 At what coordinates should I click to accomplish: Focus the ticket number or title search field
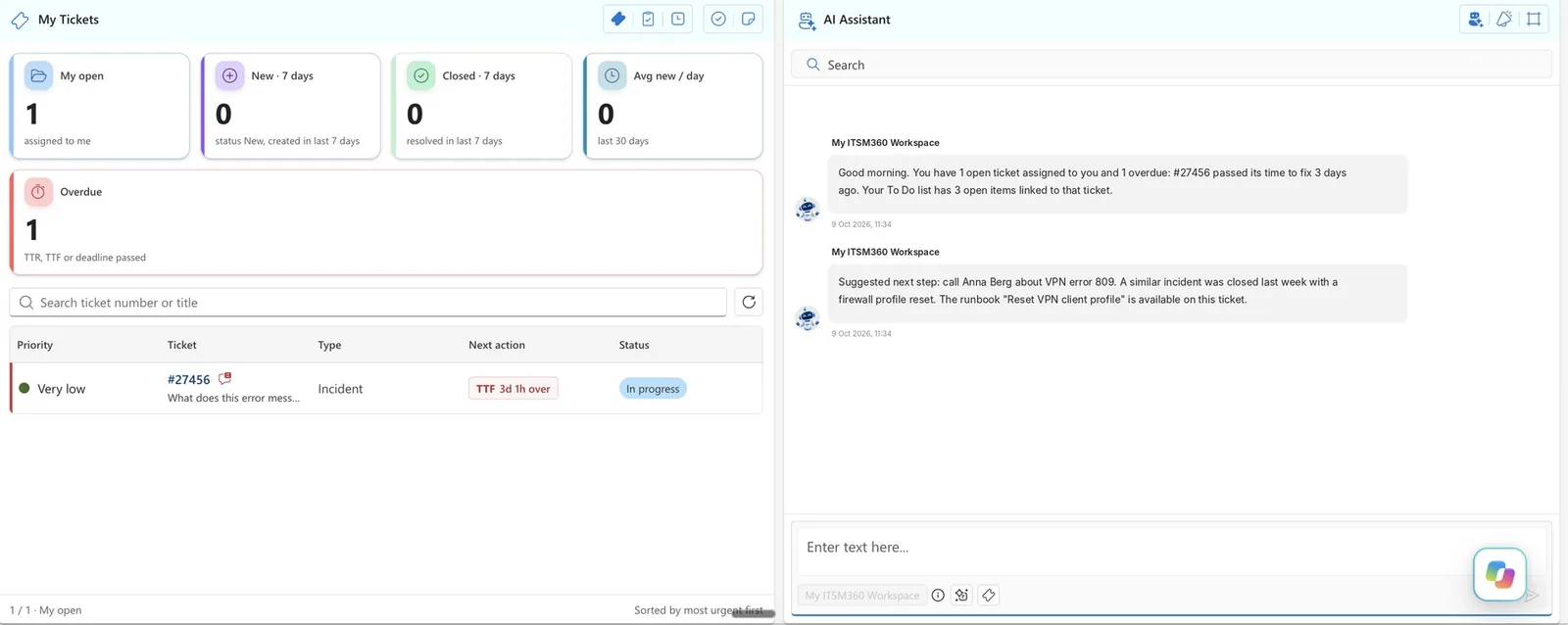368,302
